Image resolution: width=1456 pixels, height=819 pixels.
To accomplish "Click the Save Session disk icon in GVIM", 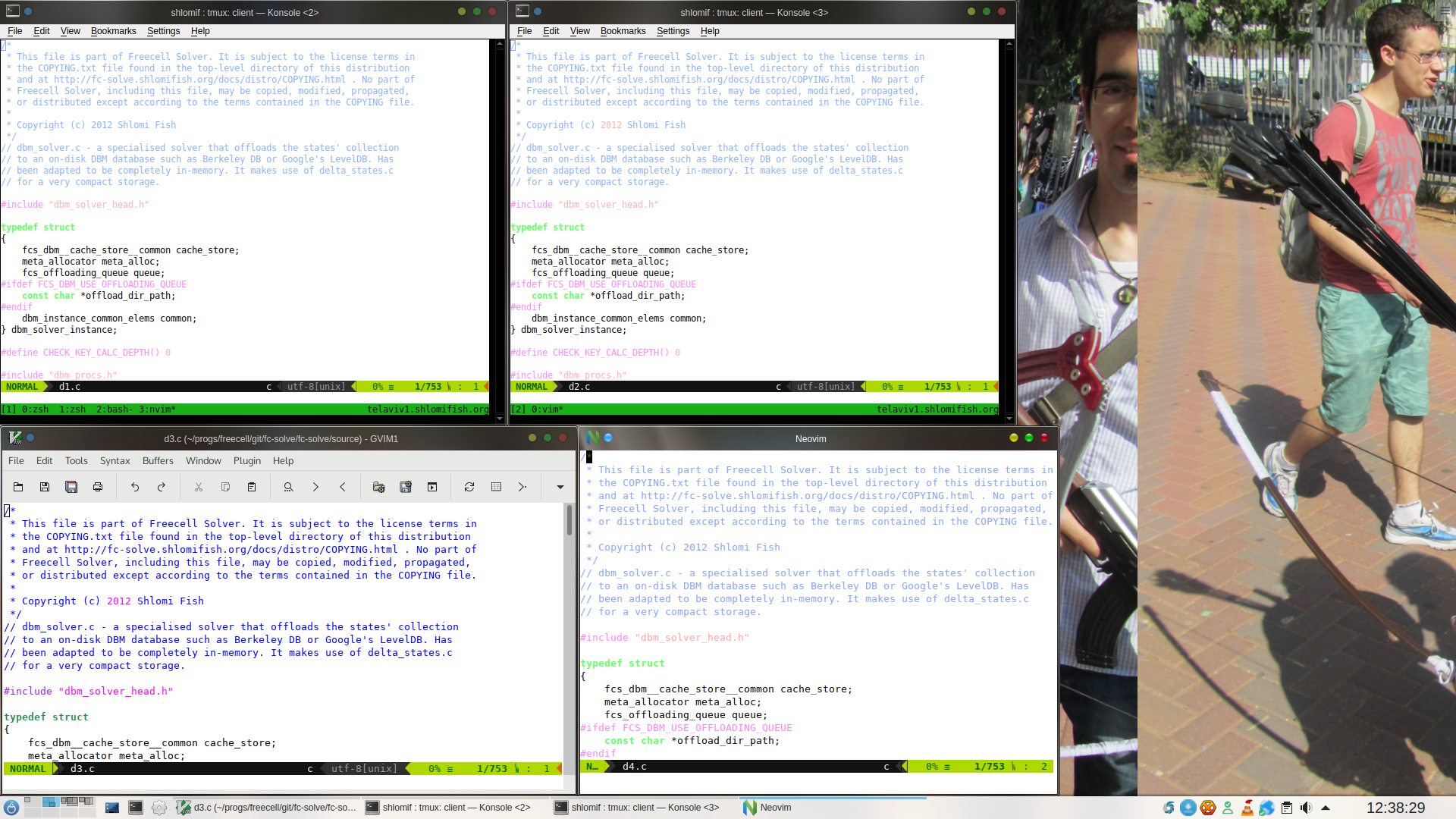I will [x=406, y=488].
